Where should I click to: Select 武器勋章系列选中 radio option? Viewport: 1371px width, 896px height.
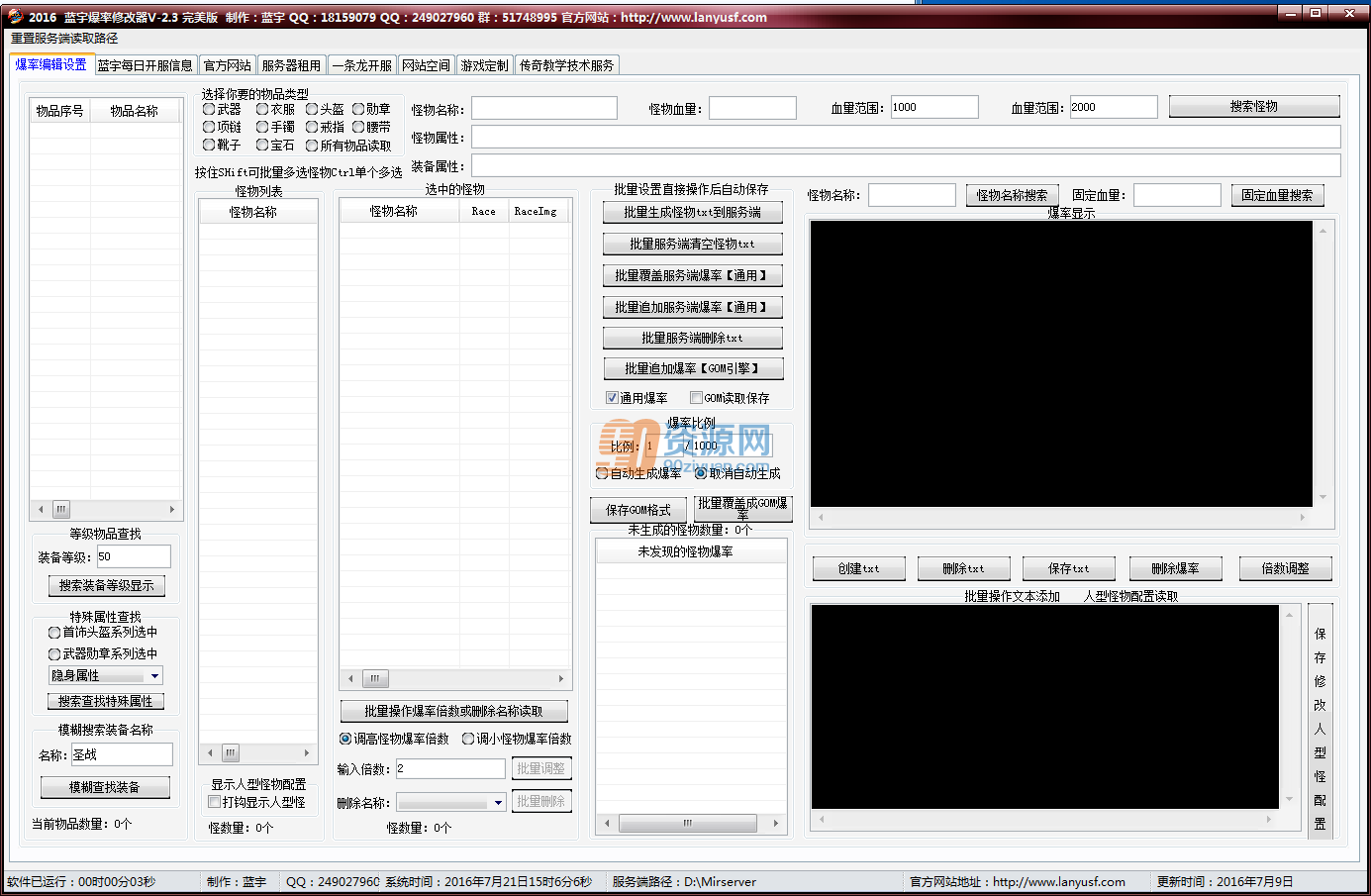(x=54, y=653)
